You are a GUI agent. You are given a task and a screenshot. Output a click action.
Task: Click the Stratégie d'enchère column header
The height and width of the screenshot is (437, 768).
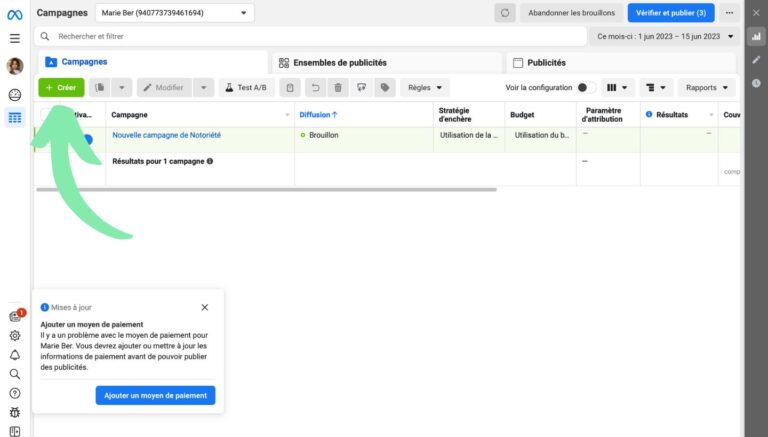tap(469, 115)
